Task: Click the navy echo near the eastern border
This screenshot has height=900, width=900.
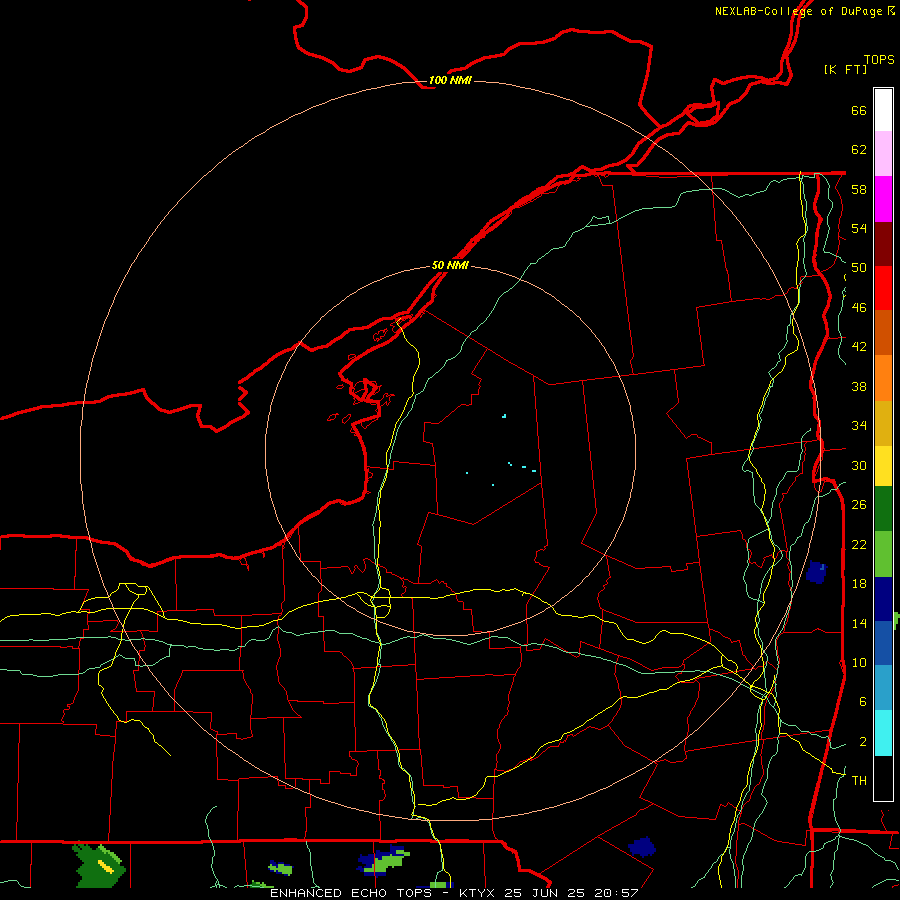Action: click(816, 572)
